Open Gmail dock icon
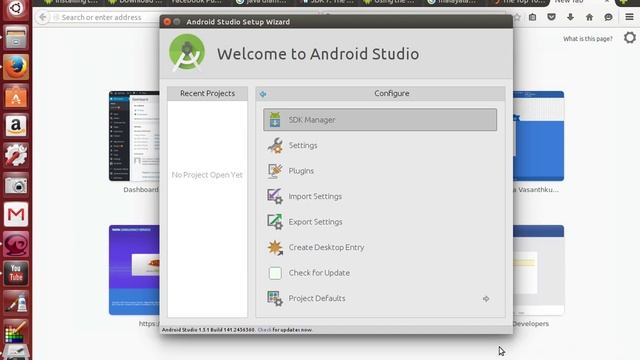 coord(16,214)
